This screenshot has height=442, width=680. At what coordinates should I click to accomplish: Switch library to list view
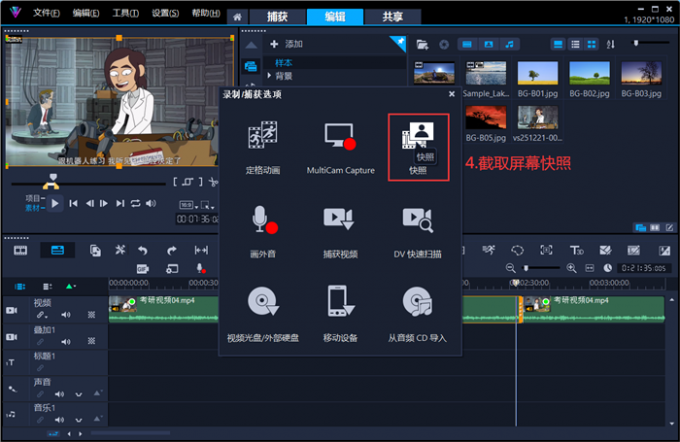pos(575,44)
